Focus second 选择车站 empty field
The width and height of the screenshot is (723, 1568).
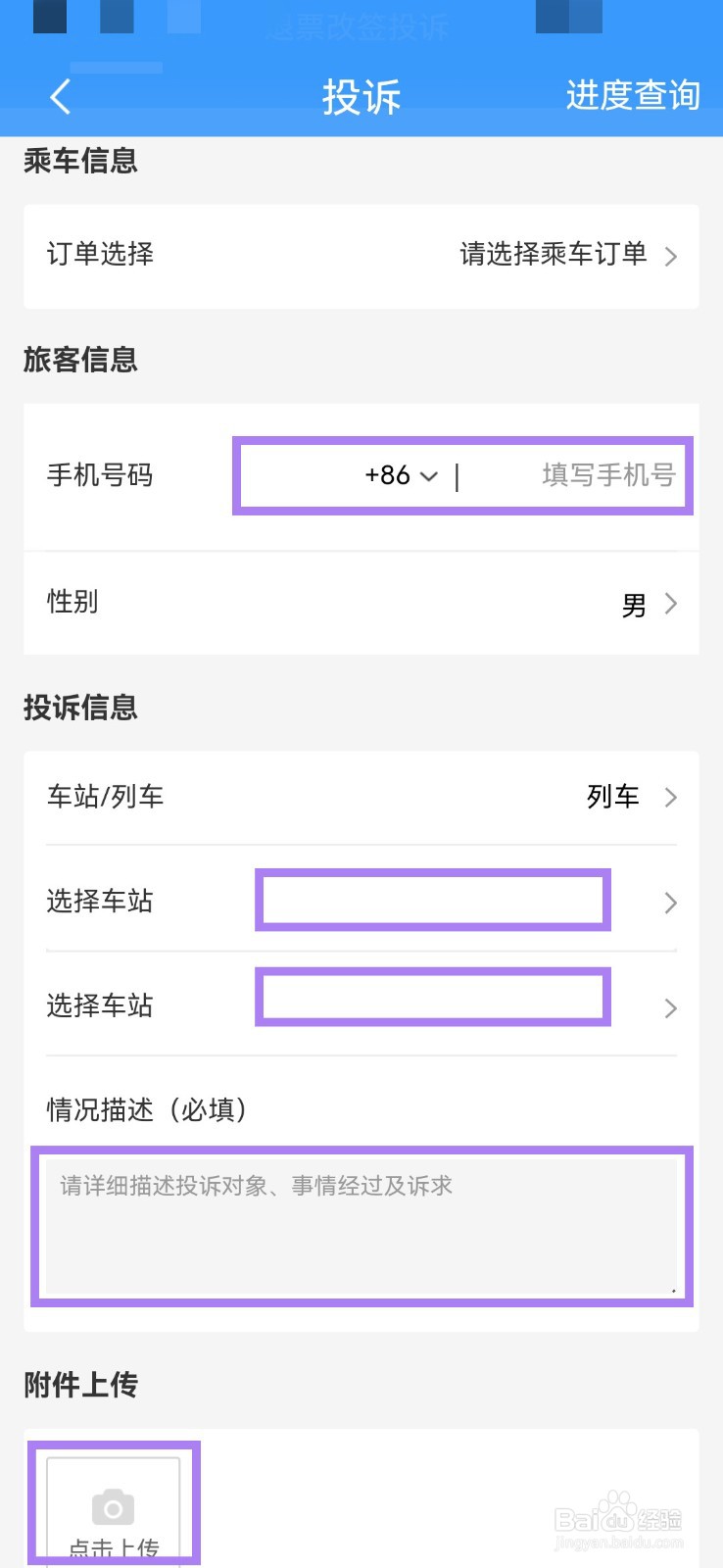(x=433, y=997)
